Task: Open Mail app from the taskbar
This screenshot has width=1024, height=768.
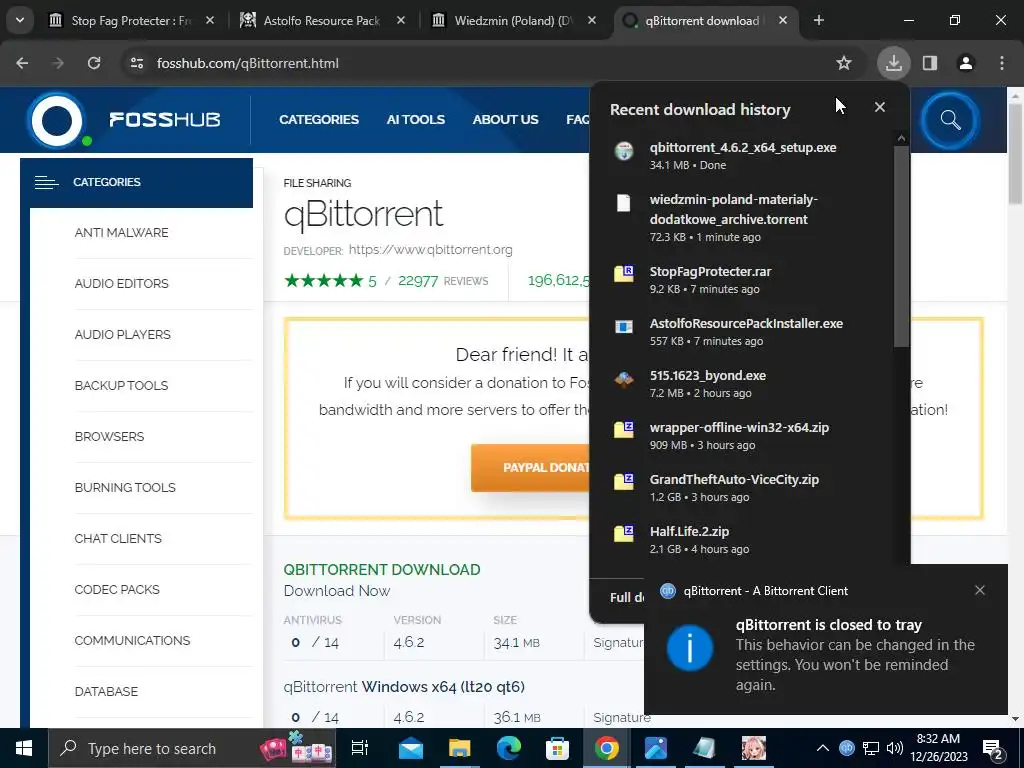Action: point(411,748)
